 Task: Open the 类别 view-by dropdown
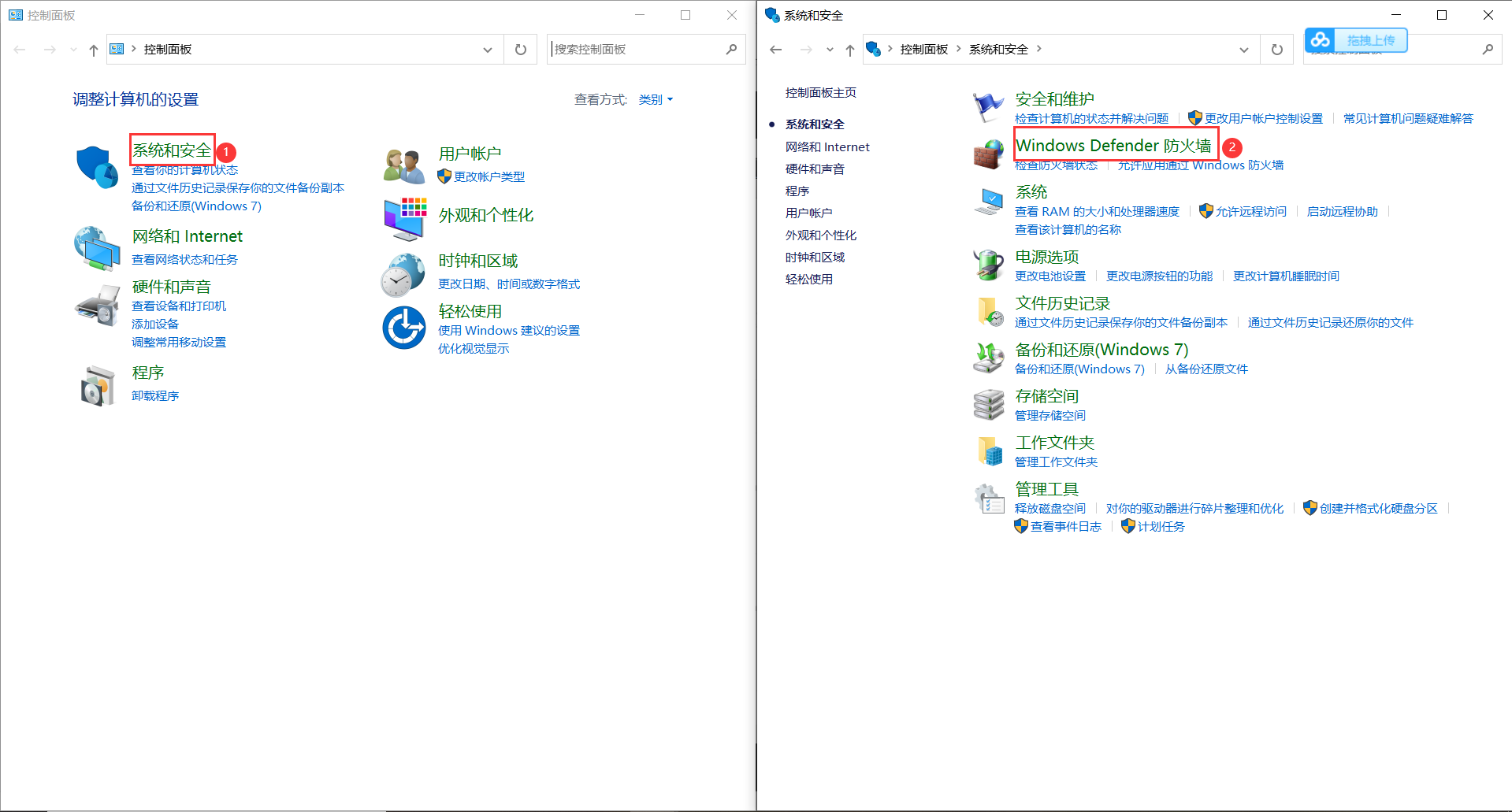point(656,100)
